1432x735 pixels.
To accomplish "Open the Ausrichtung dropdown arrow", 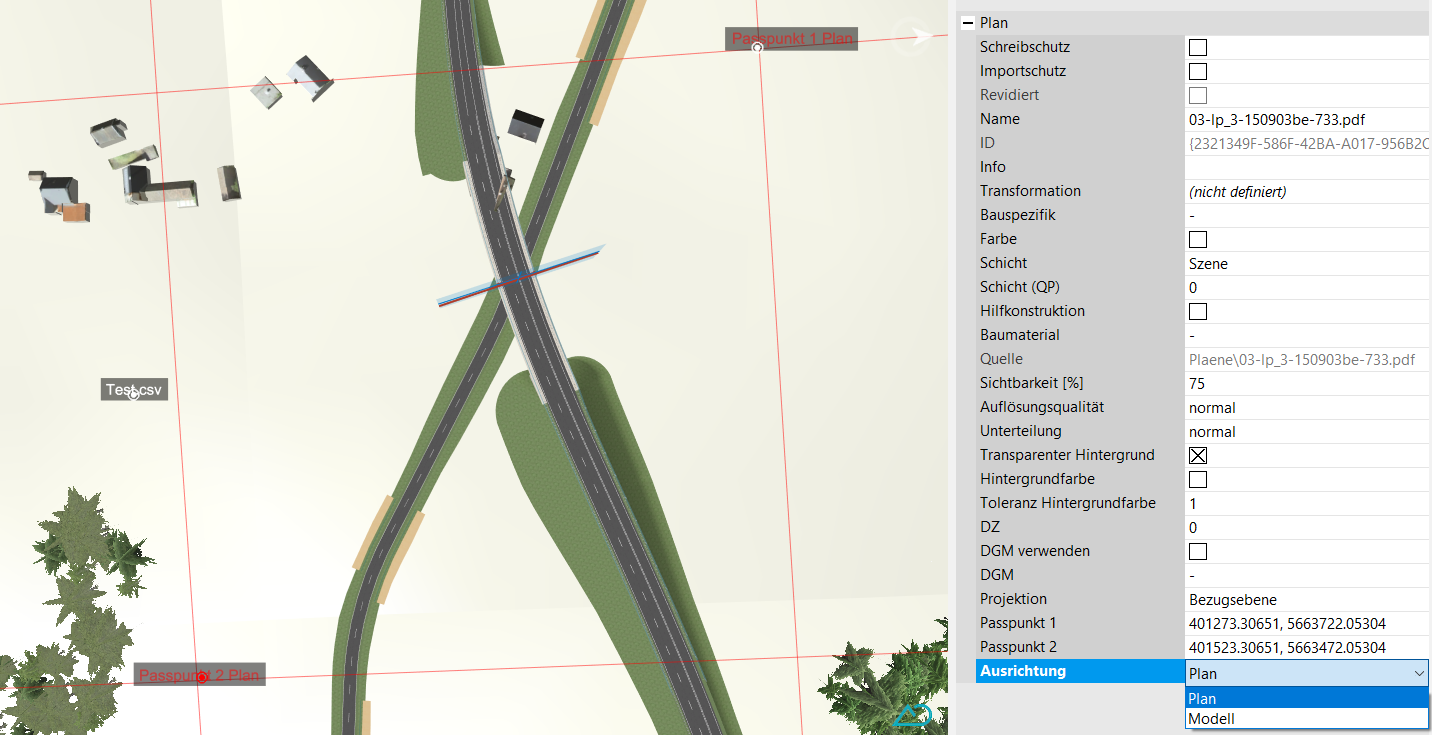I will pyautogui.click(x=1418, y=674).
